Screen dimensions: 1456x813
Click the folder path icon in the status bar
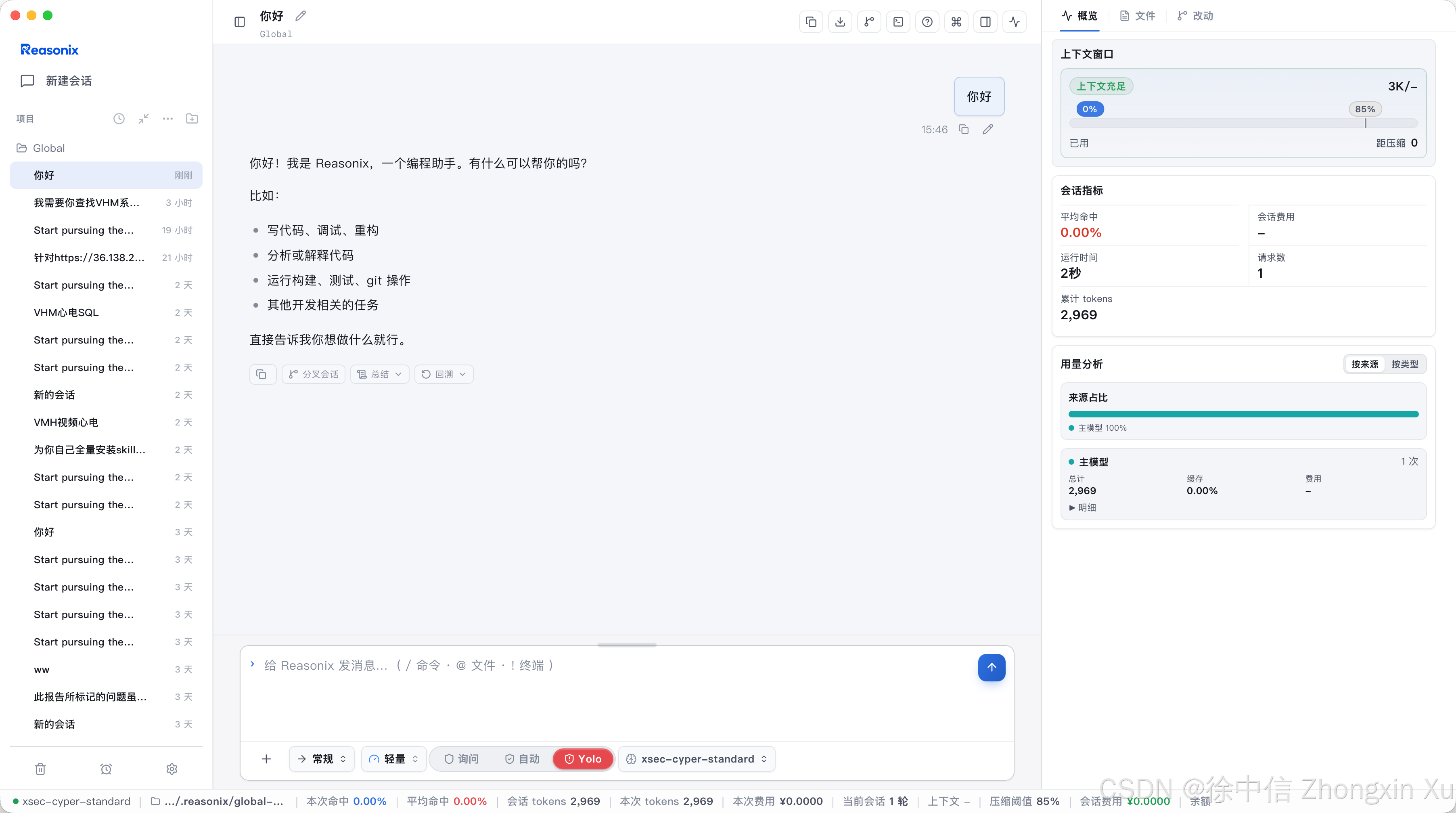[155, 801]
